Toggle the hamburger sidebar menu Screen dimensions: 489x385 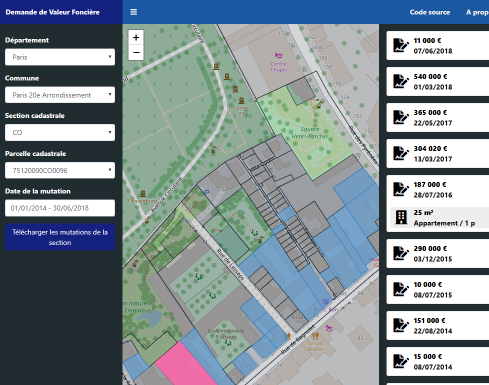click(134, 12)
